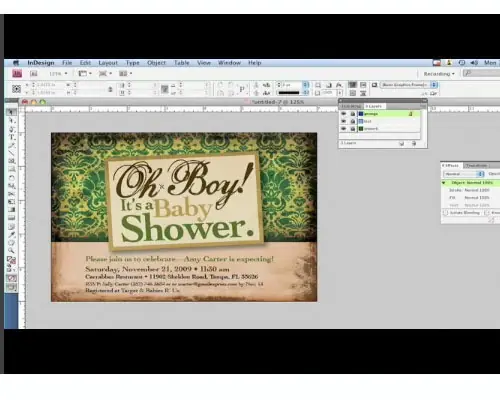
Task: Click the create new layer icon
Action: [402, 143]
